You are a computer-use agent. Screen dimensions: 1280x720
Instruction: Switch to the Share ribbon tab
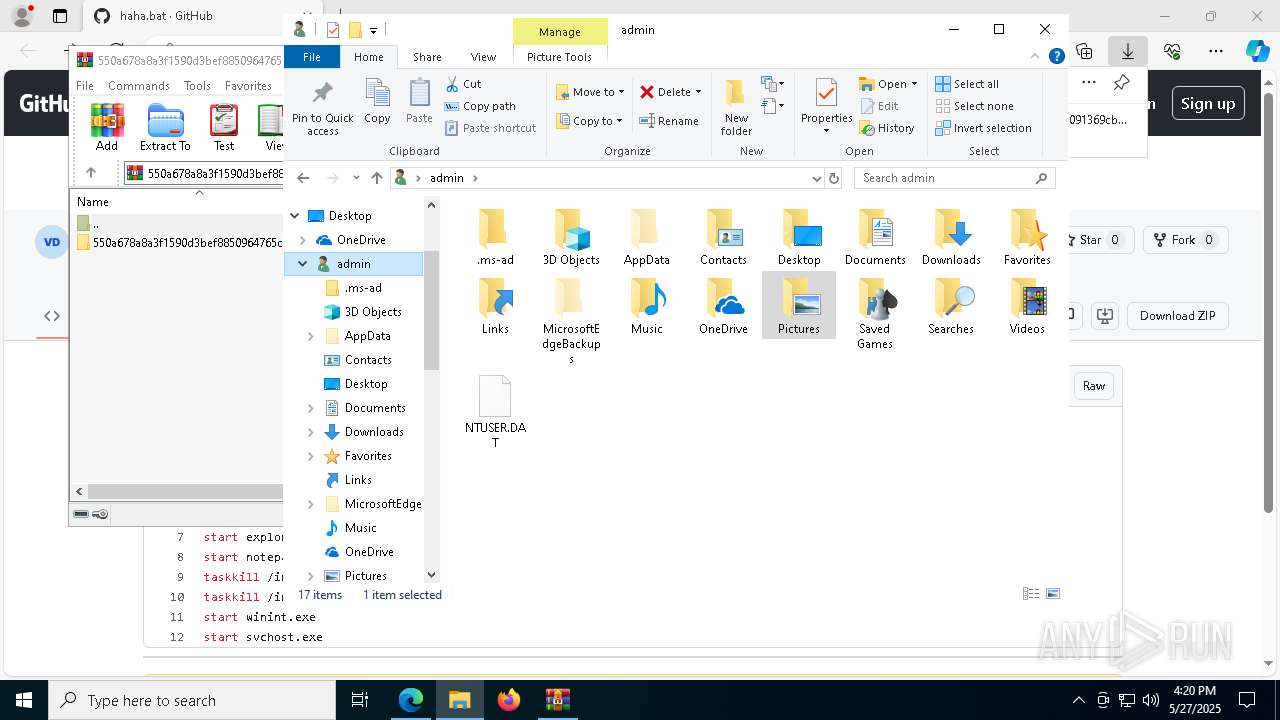coord(427,57)
